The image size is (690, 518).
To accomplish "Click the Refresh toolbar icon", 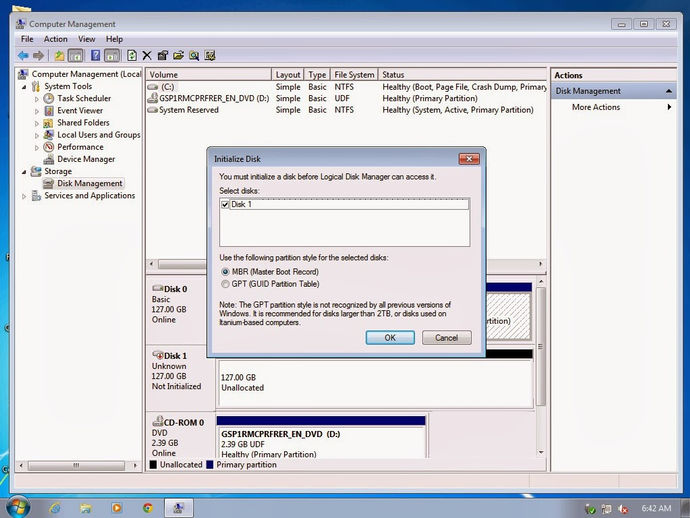I will pyautogui.click(x=132, y=55).
